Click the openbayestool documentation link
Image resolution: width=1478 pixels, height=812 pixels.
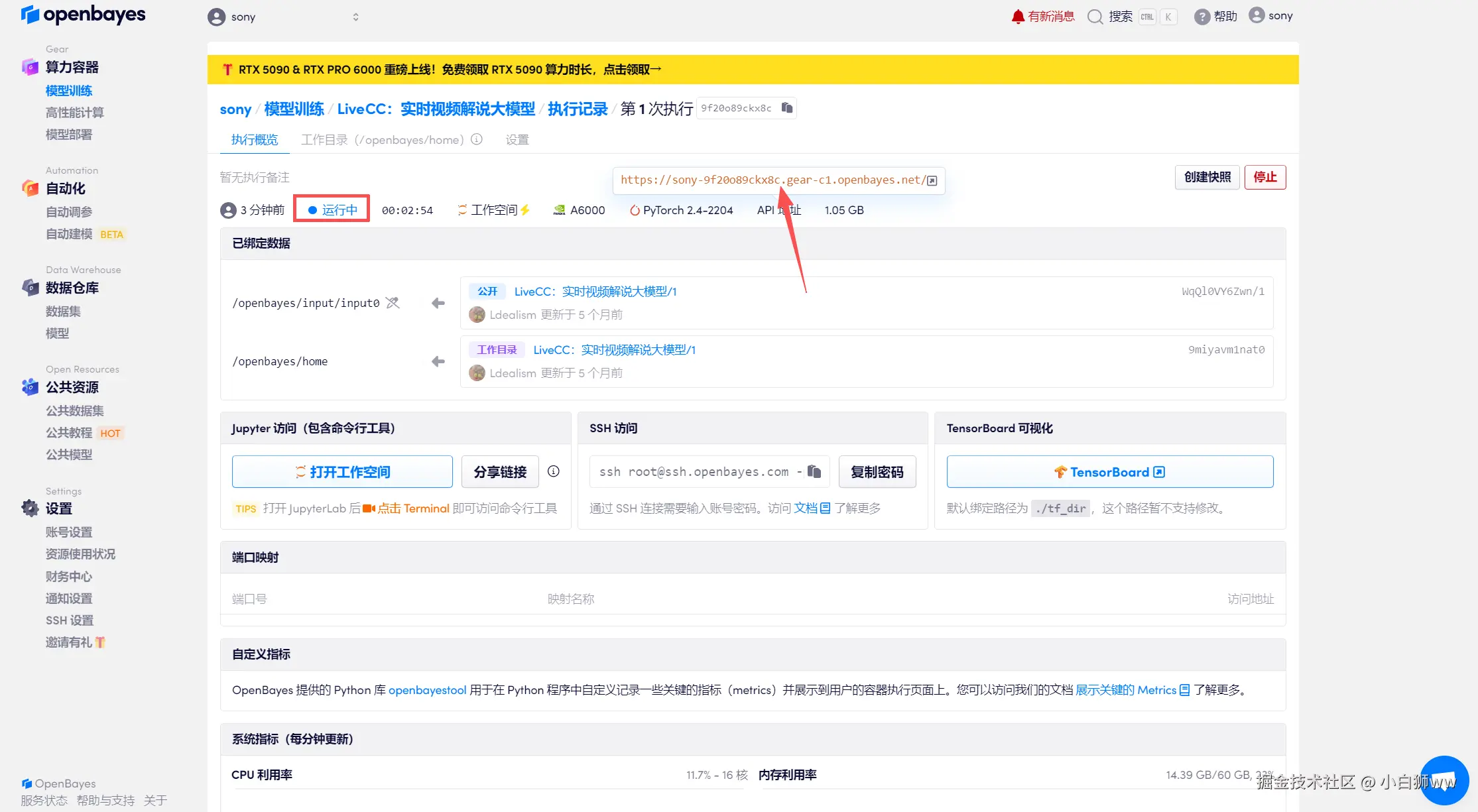click(427, 690)
